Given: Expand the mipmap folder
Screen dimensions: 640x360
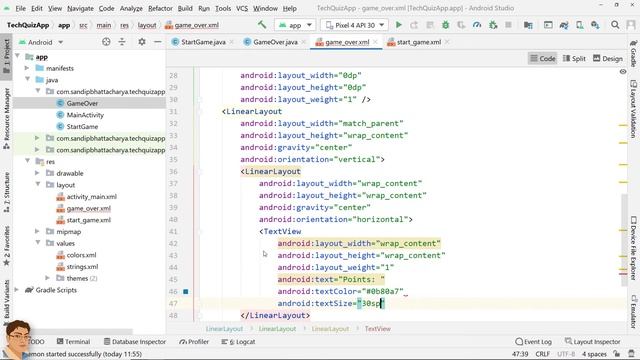Looking at the screenshot, I should (x=37, y=231).
